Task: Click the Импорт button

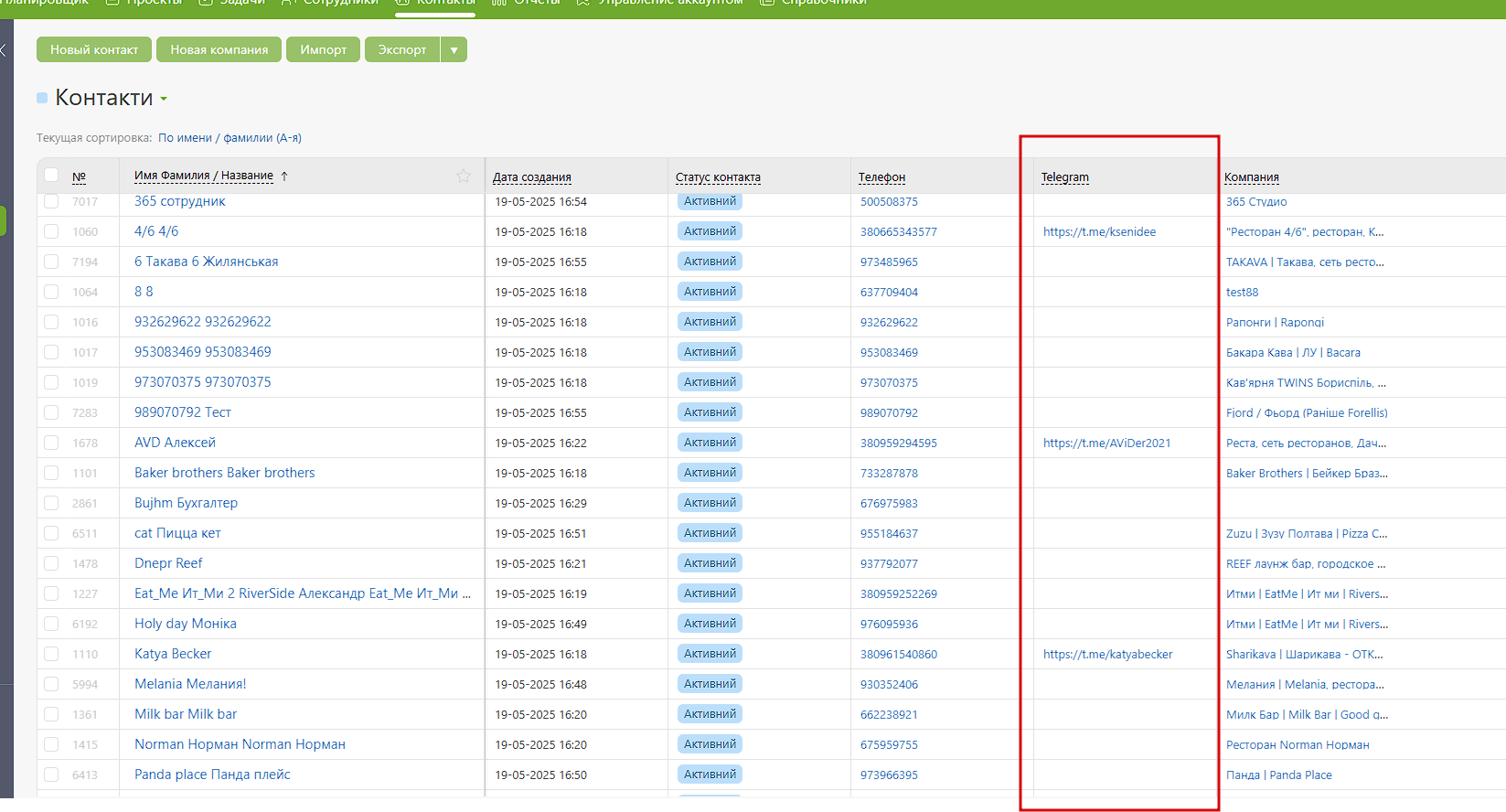Action: 324,49
